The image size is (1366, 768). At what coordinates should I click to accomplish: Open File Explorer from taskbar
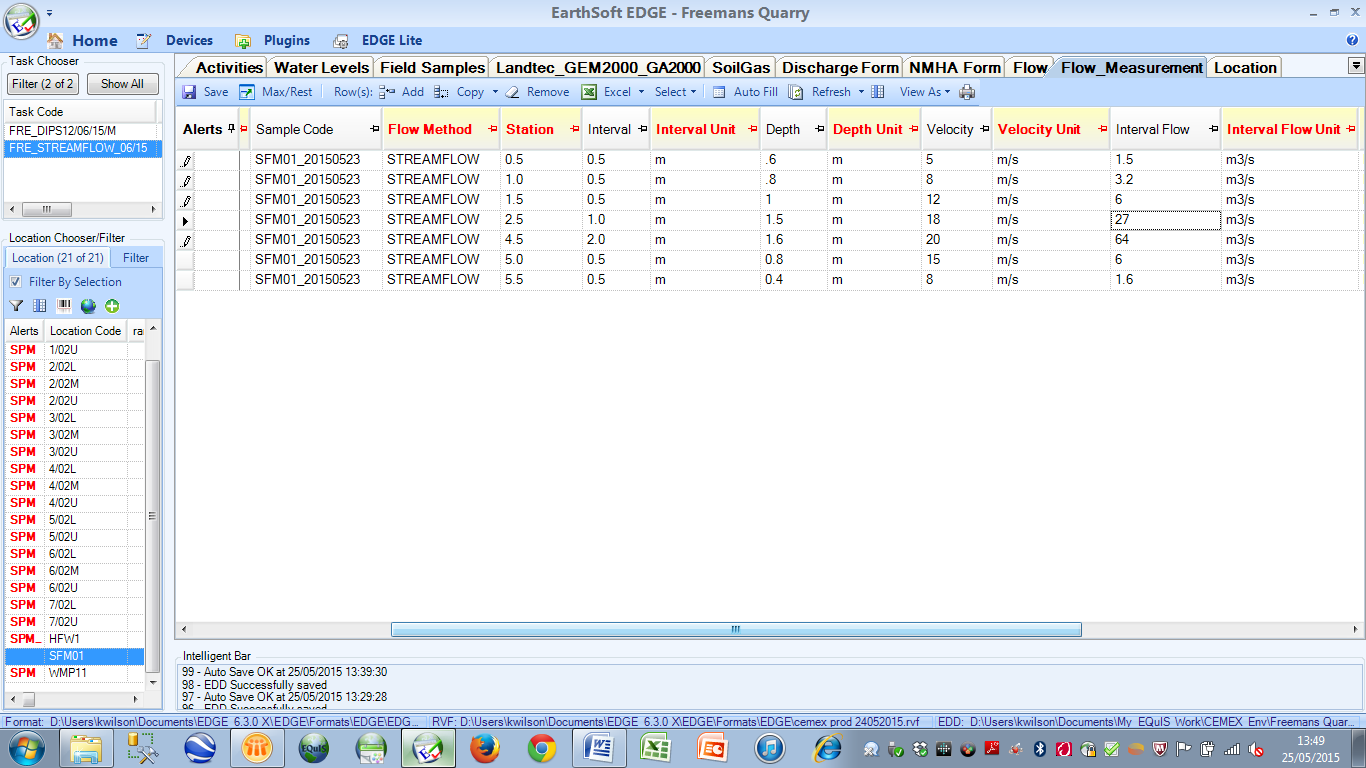tap(85, 748)
